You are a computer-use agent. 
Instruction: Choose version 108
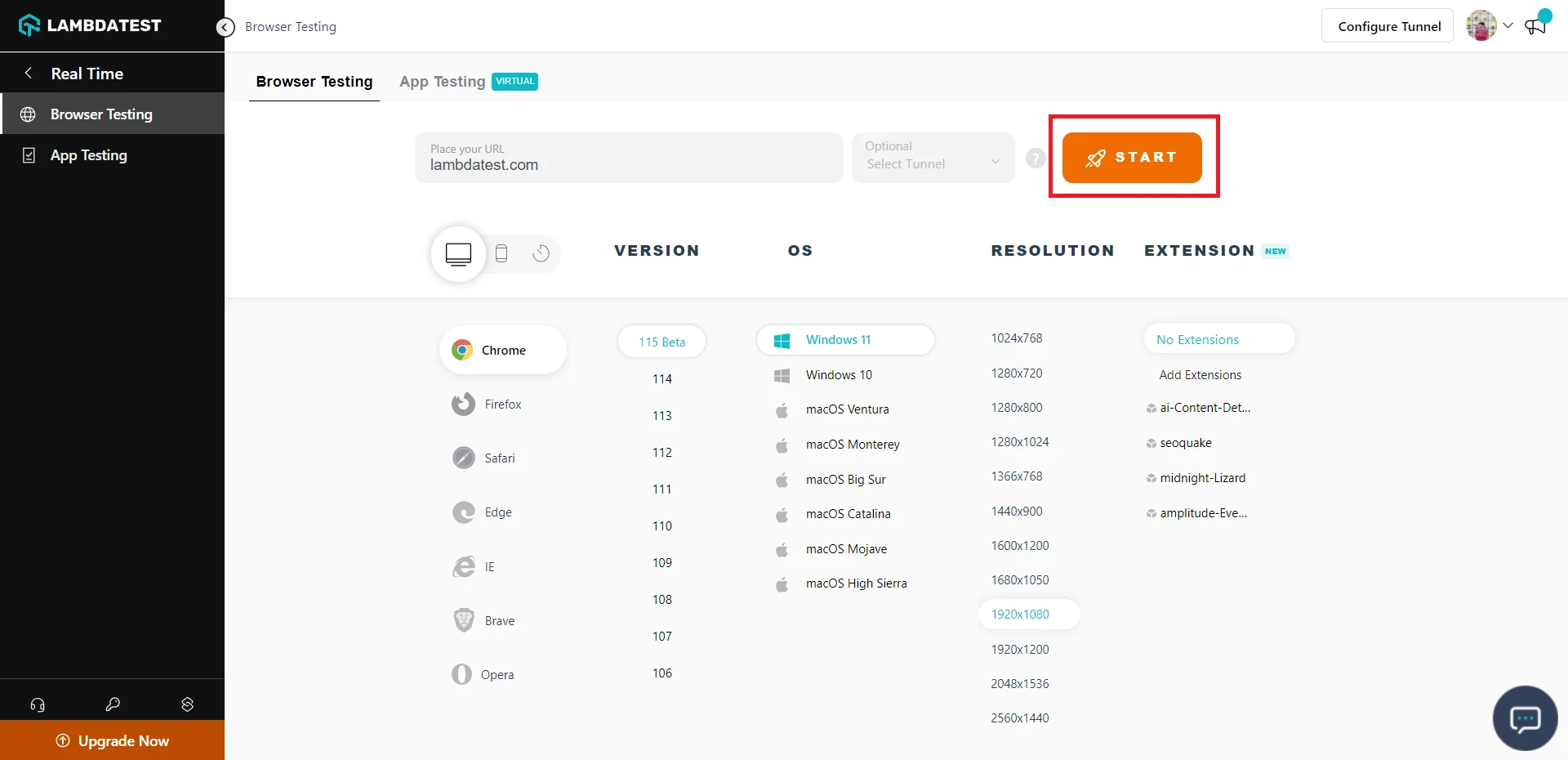point(661,599)
